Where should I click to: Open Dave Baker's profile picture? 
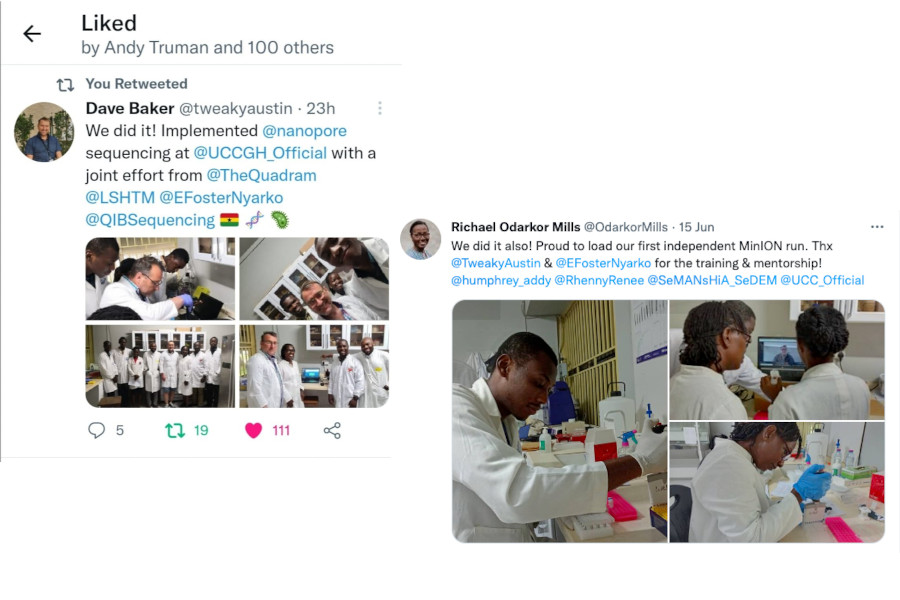click(x=44, y=132)
